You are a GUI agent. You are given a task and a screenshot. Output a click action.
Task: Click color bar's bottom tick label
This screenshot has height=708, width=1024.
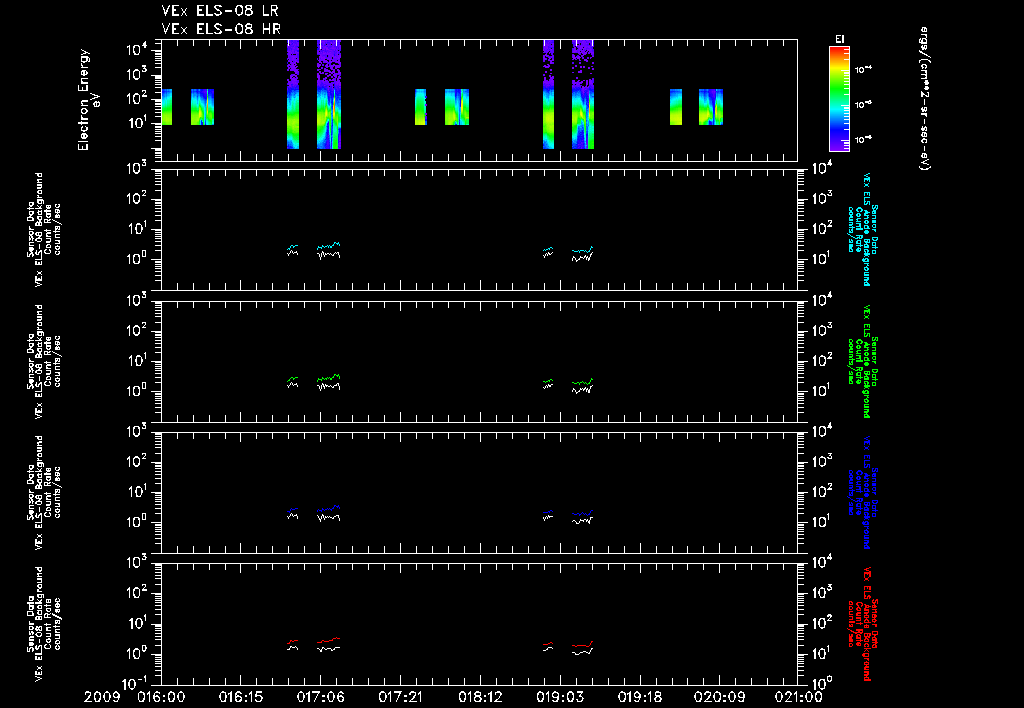coord(863,139)
